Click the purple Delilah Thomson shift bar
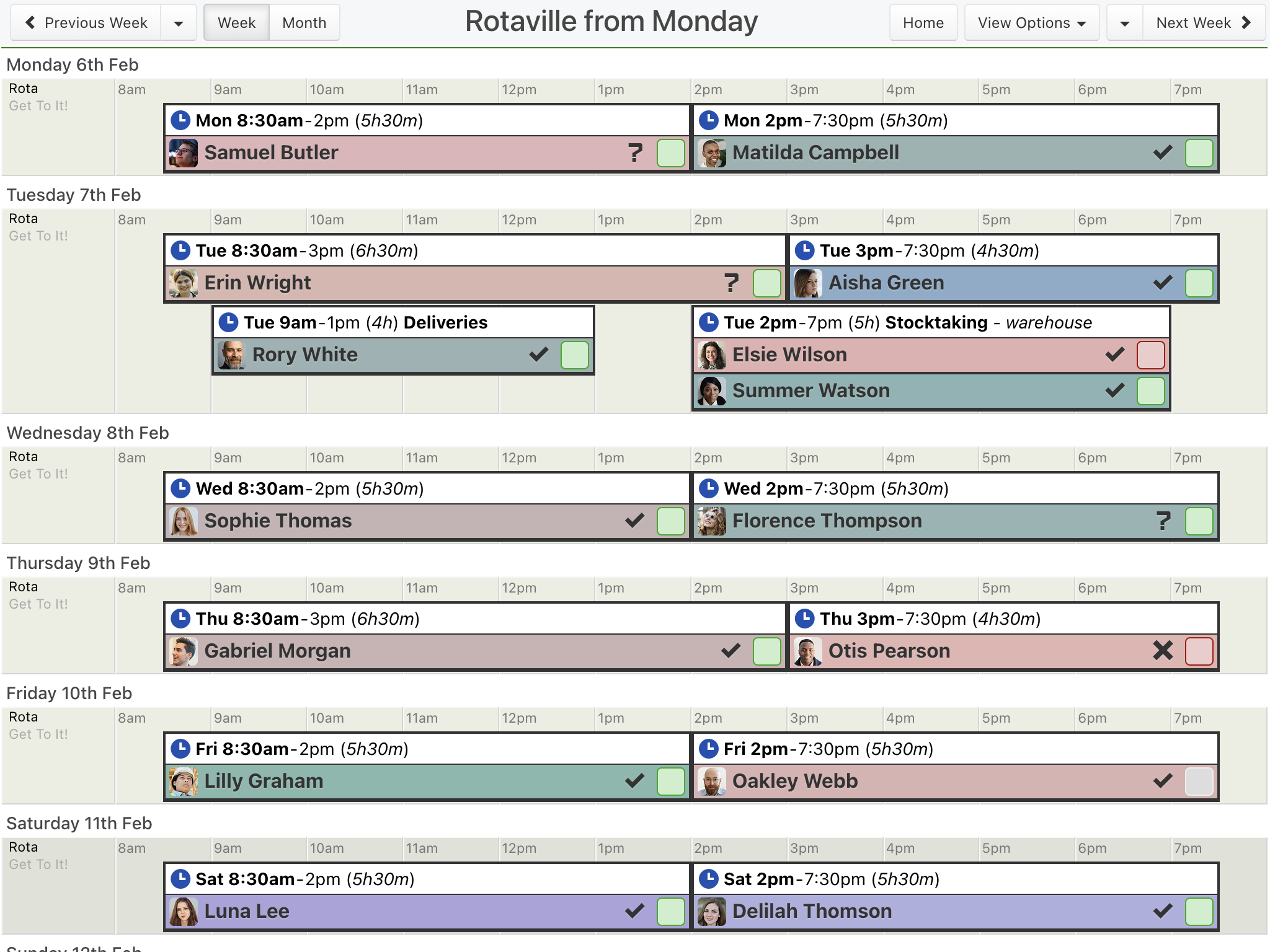 click(x=956, y=911)
